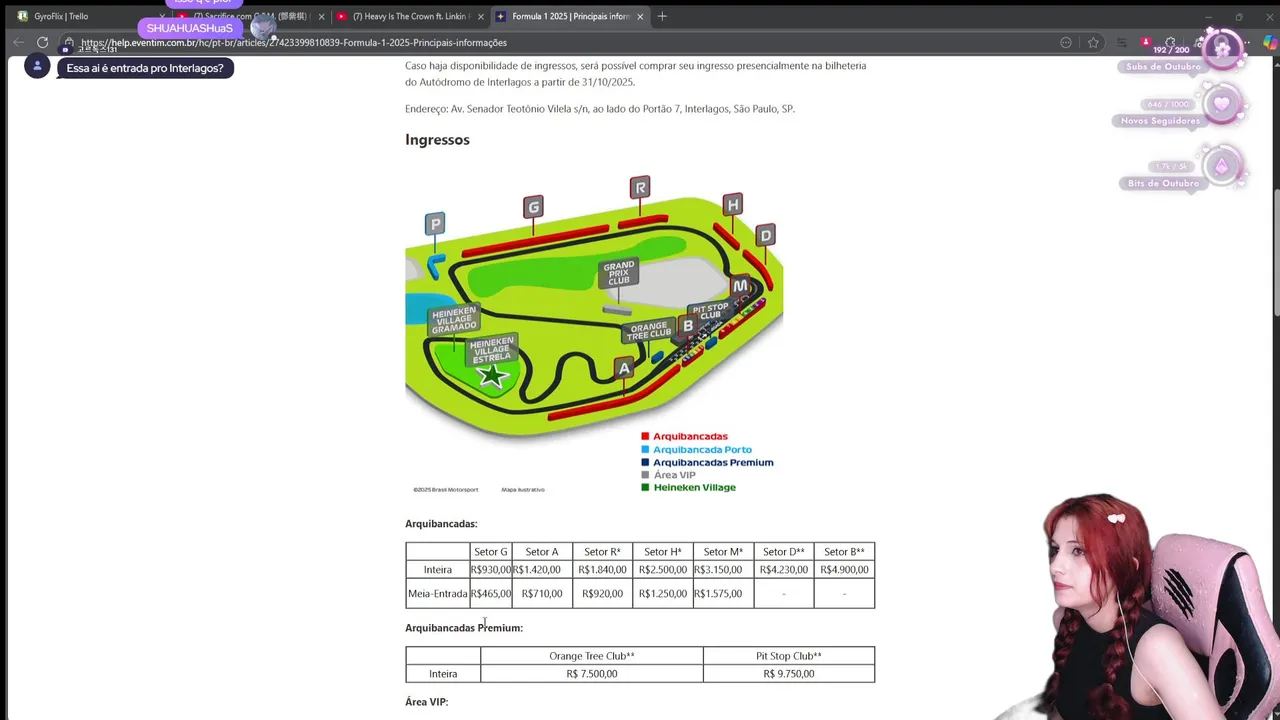Image resolution: width=1280 pixels, height=720 pixels.
Task: Click the Setor M* column header
Action: tap(723, 552)
